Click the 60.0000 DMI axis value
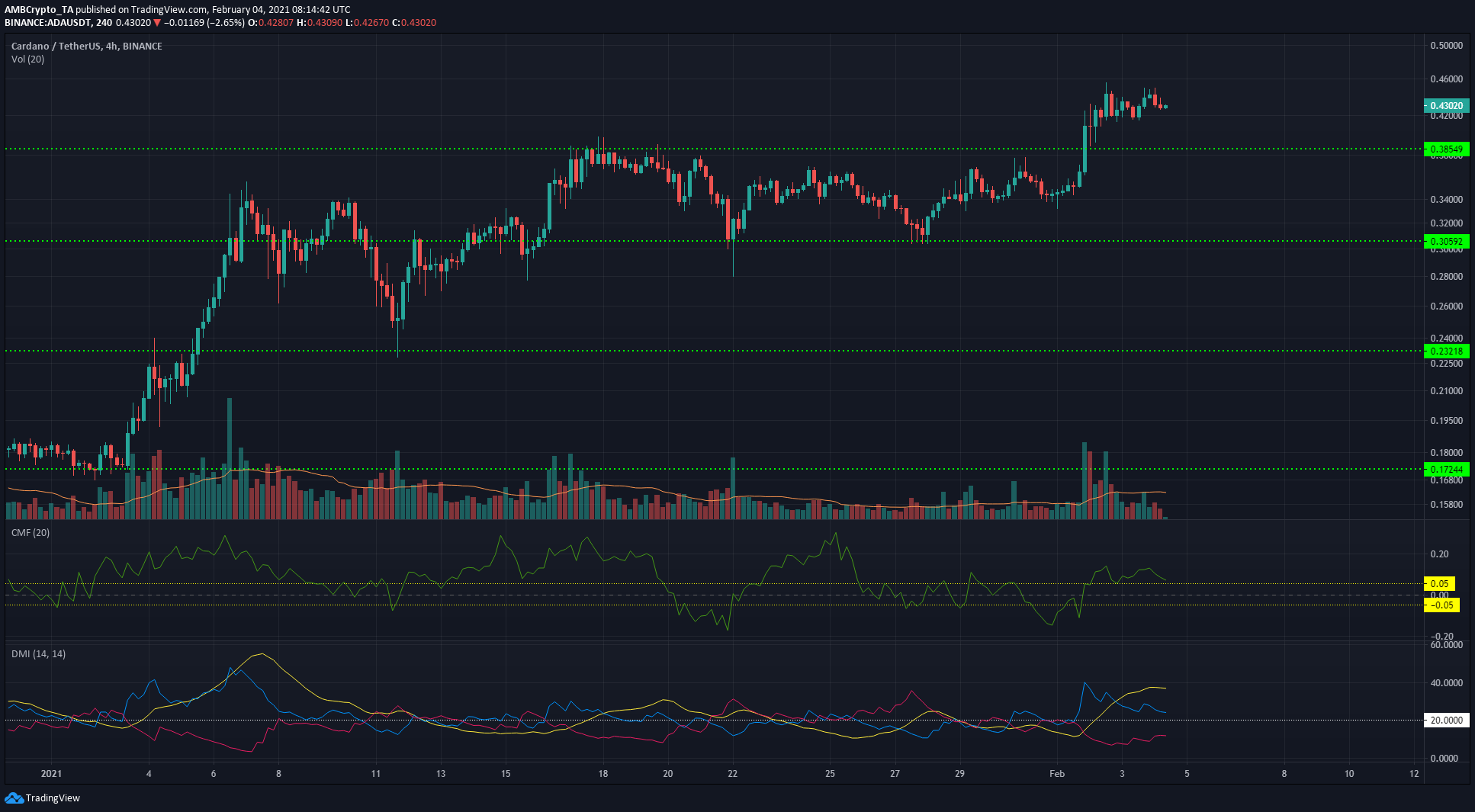This screenshot has height=812, width=1475. coord(1446,645)
